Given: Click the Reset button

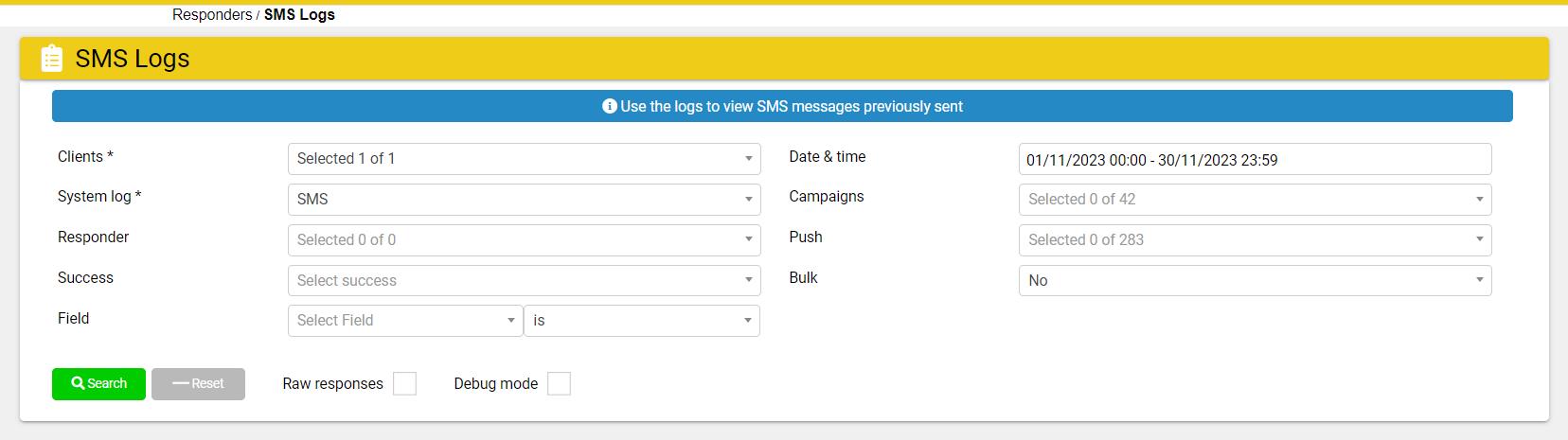Looking at the screenshot, I should 198,383.
